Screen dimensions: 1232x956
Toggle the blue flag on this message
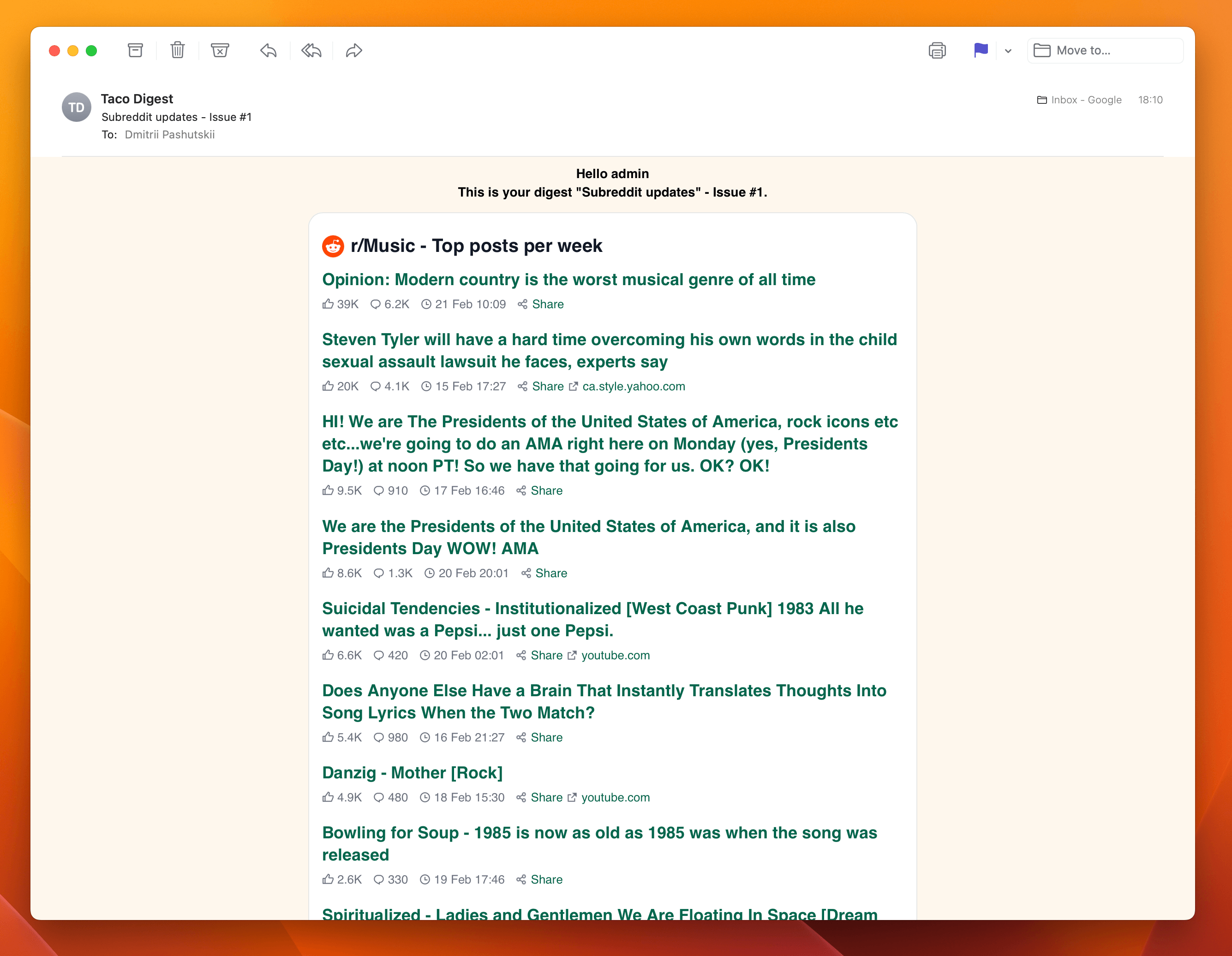tap(981, 51)
